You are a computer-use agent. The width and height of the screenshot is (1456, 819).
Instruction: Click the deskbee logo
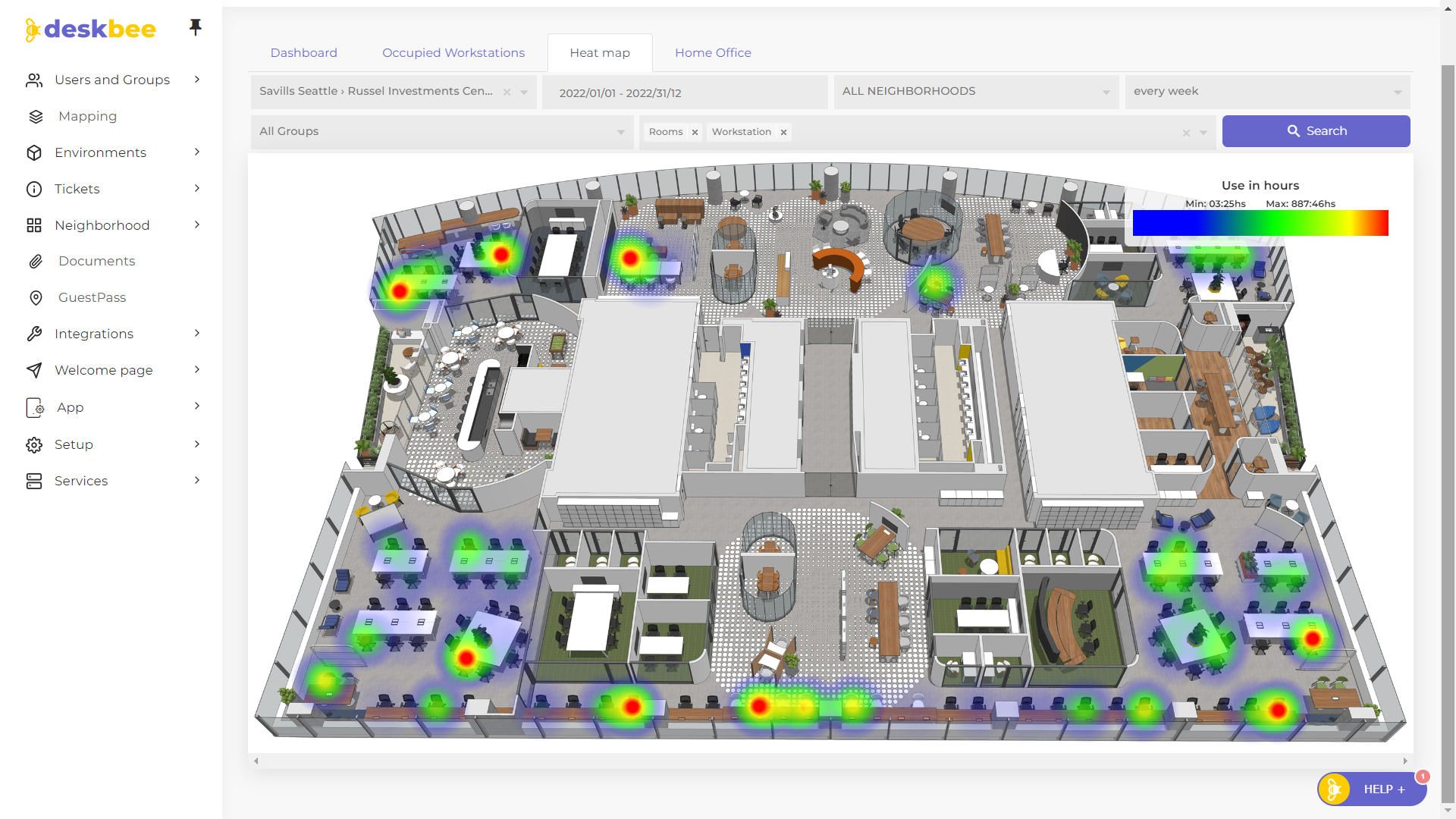click(x=90, y=30)
